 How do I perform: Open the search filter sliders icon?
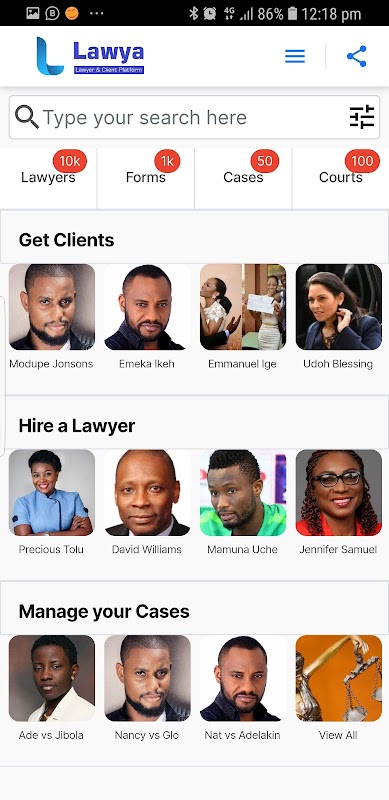coord(362,117)
